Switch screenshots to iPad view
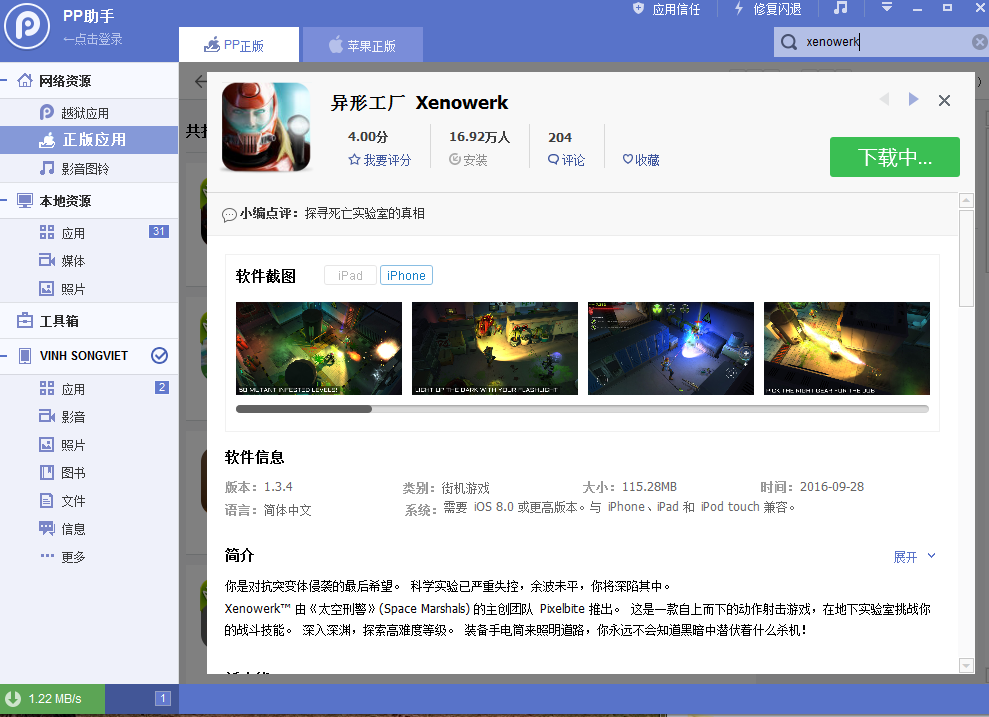The height and width of the screenshot is (717, 989). [350, 275]
